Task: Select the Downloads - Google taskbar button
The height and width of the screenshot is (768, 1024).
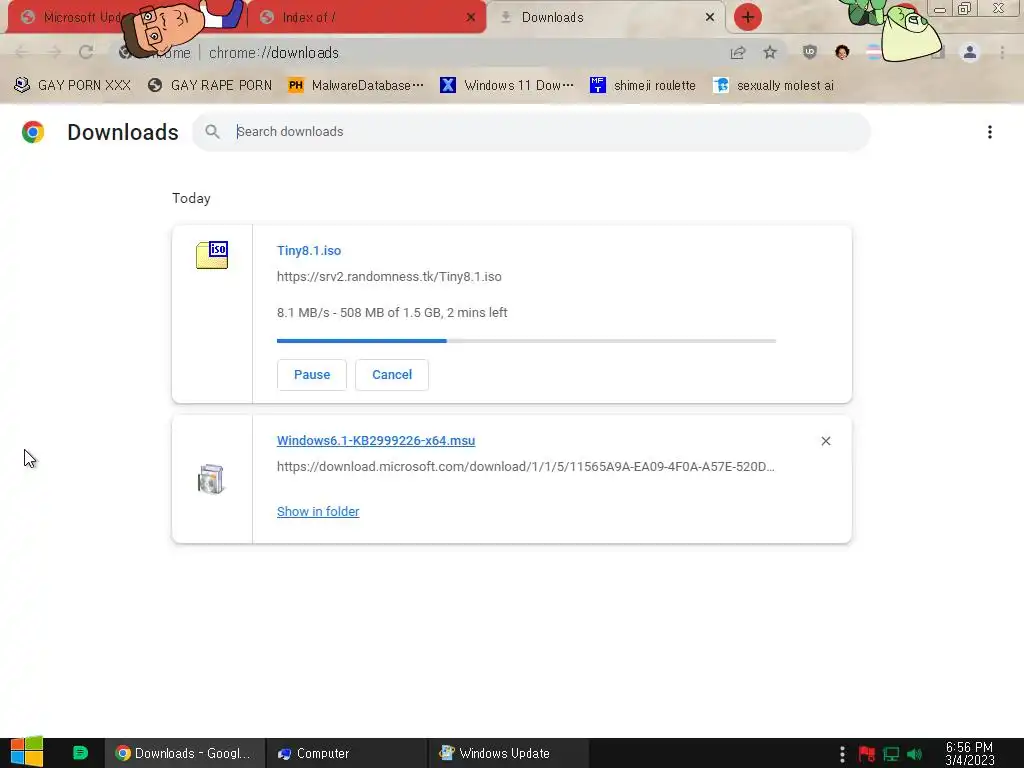Action: click(x=185, y=753)
